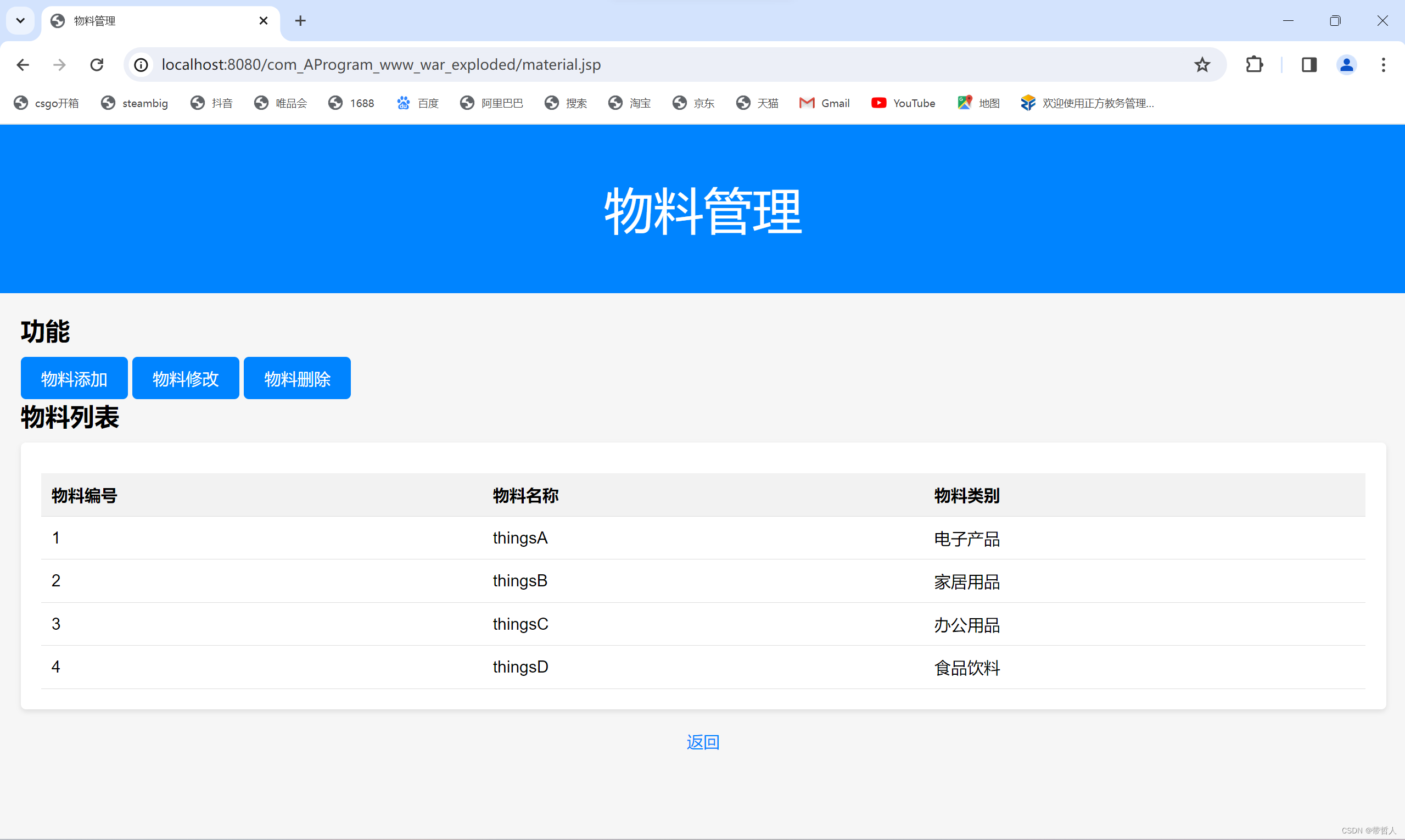
Task: Click the 物料添加 button
Action: click(74, 378)
